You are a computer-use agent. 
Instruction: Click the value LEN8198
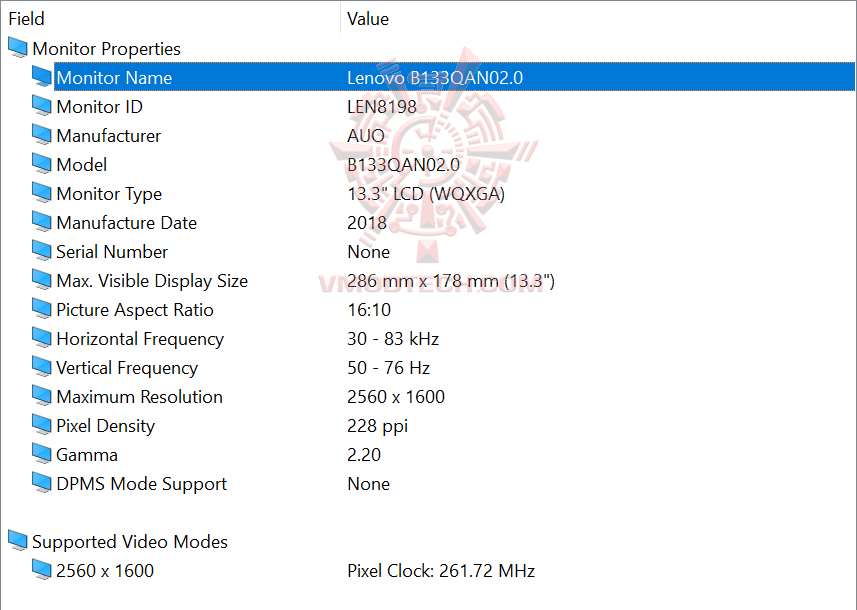click(x=382, y=107)
